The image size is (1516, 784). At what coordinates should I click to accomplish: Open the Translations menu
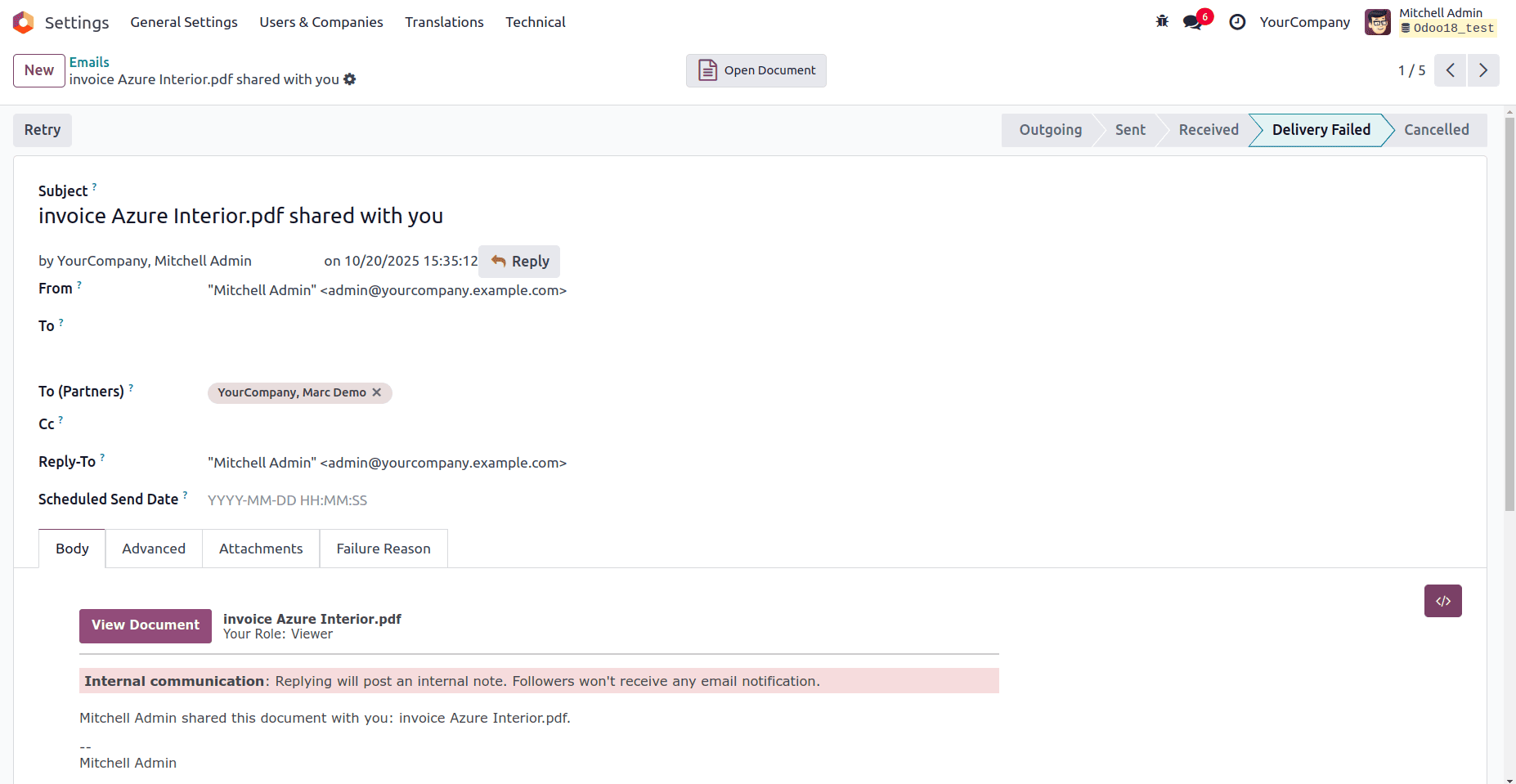(x=444, y=22)
